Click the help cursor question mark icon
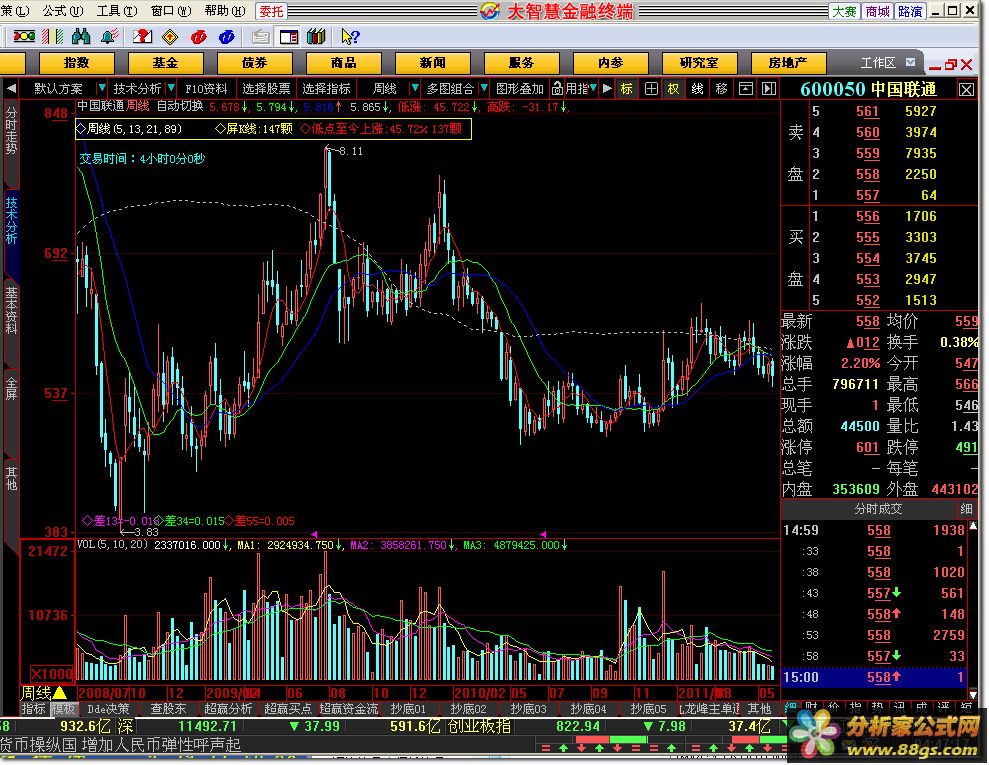The image size is (989, 765). click(x=349, y=37)
